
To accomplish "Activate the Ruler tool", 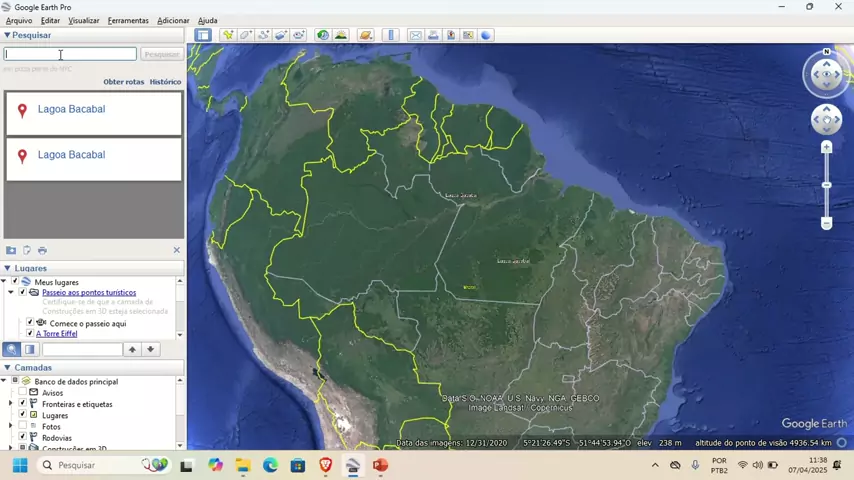I will pyautogui.click(x=391, y=35).
